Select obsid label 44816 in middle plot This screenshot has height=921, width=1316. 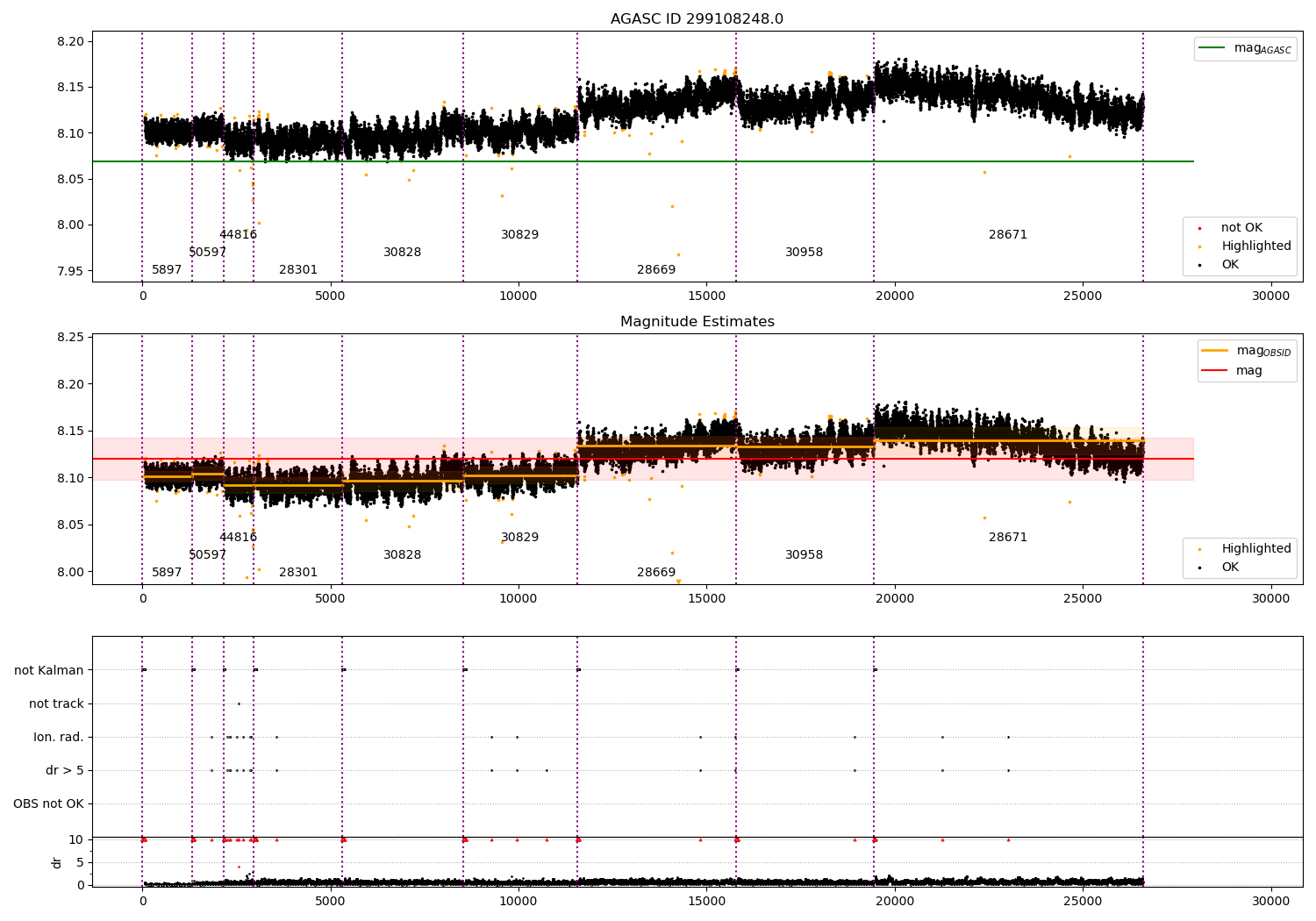(238, 538)
